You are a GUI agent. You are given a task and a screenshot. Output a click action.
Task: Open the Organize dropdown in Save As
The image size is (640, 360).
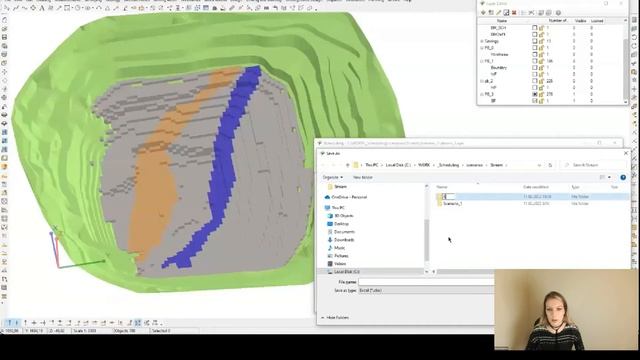tap(333, 177)
